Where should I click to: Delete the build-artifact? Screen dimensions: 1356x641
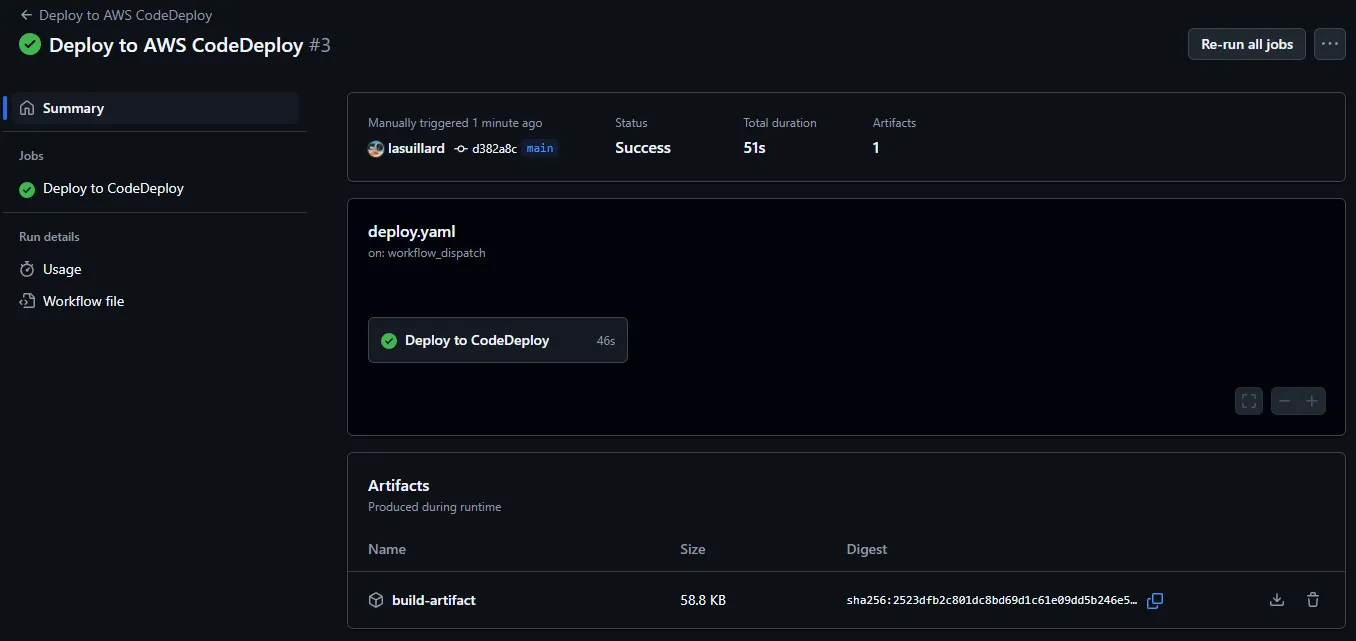(1313, 599)
